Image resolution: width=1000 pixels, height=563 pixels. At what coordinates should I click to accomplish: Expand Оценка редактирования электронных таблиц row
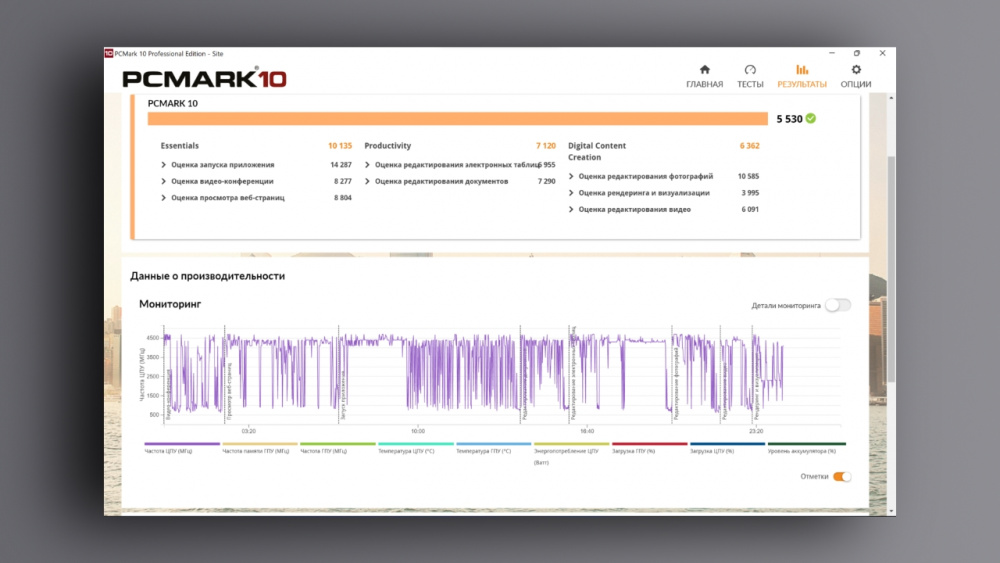367,165
